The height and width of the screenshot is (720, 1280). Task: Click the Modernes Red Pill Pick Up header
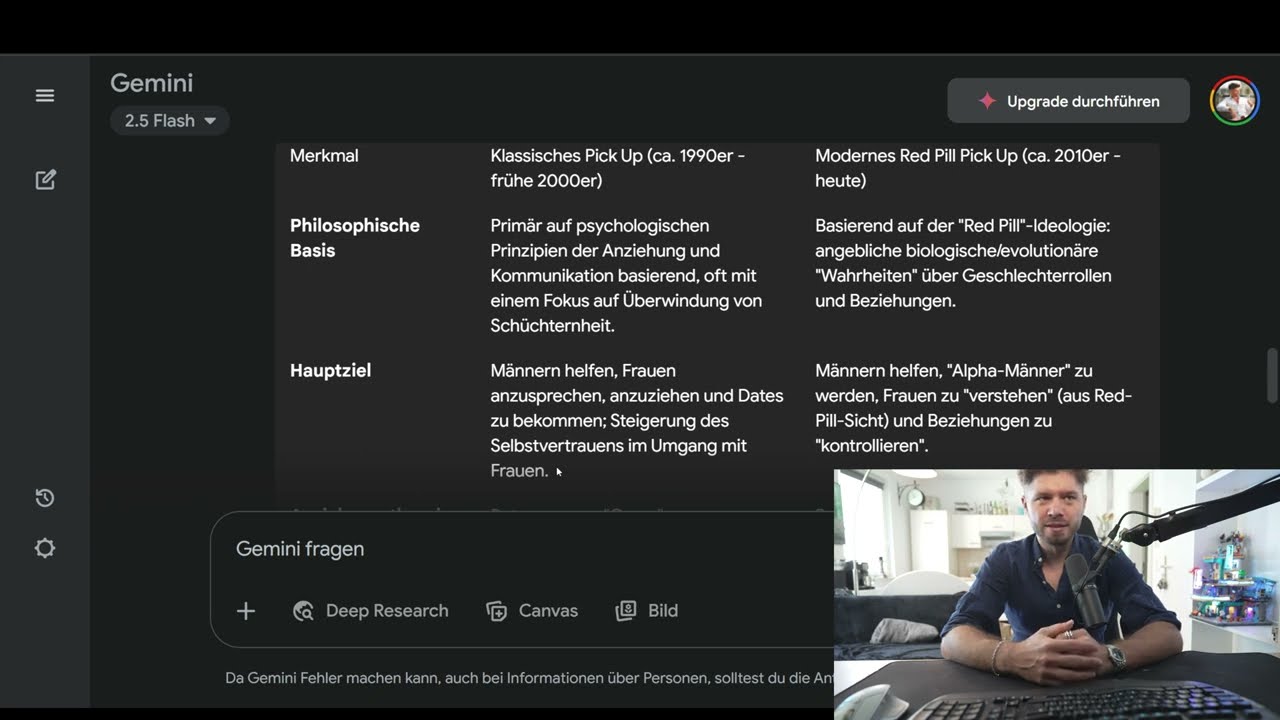pos(968,168)
